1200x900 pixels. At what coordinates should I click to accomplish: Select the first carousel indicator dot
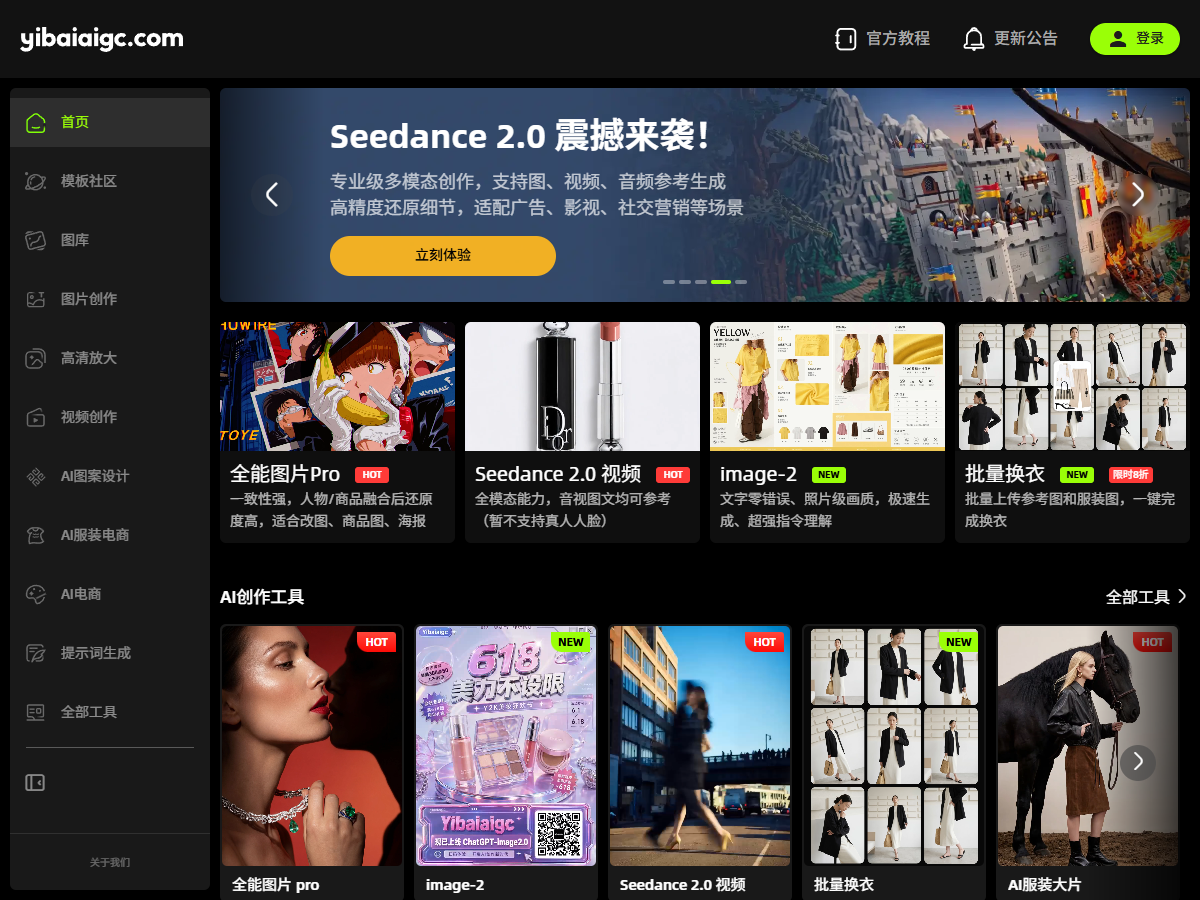[x=669, y=282]
